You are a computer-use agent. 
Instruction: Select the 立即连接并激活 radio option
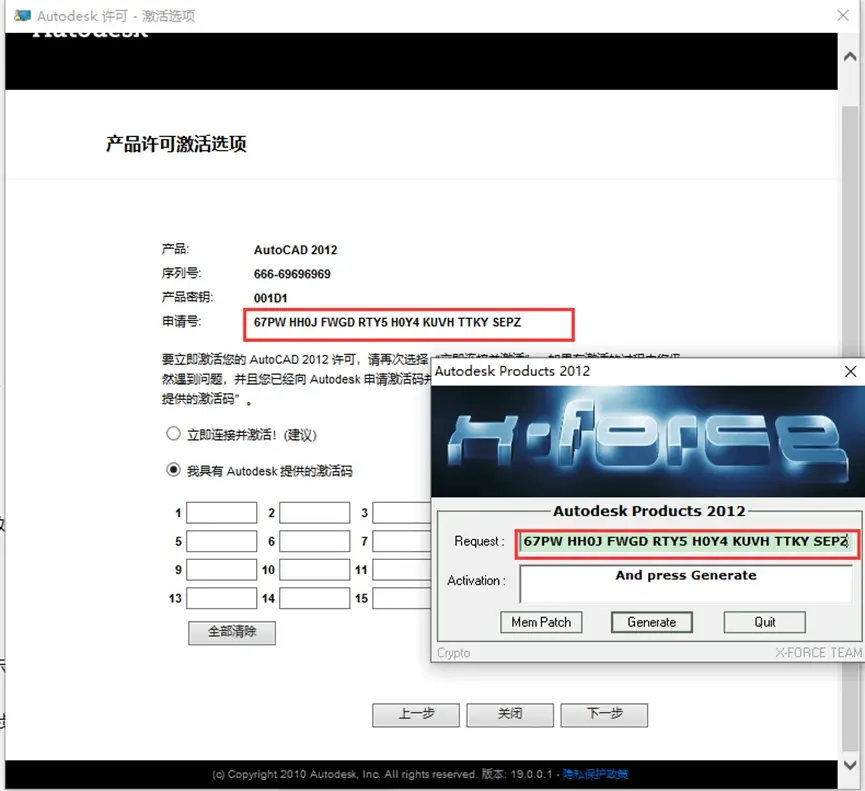coord(173,434)
